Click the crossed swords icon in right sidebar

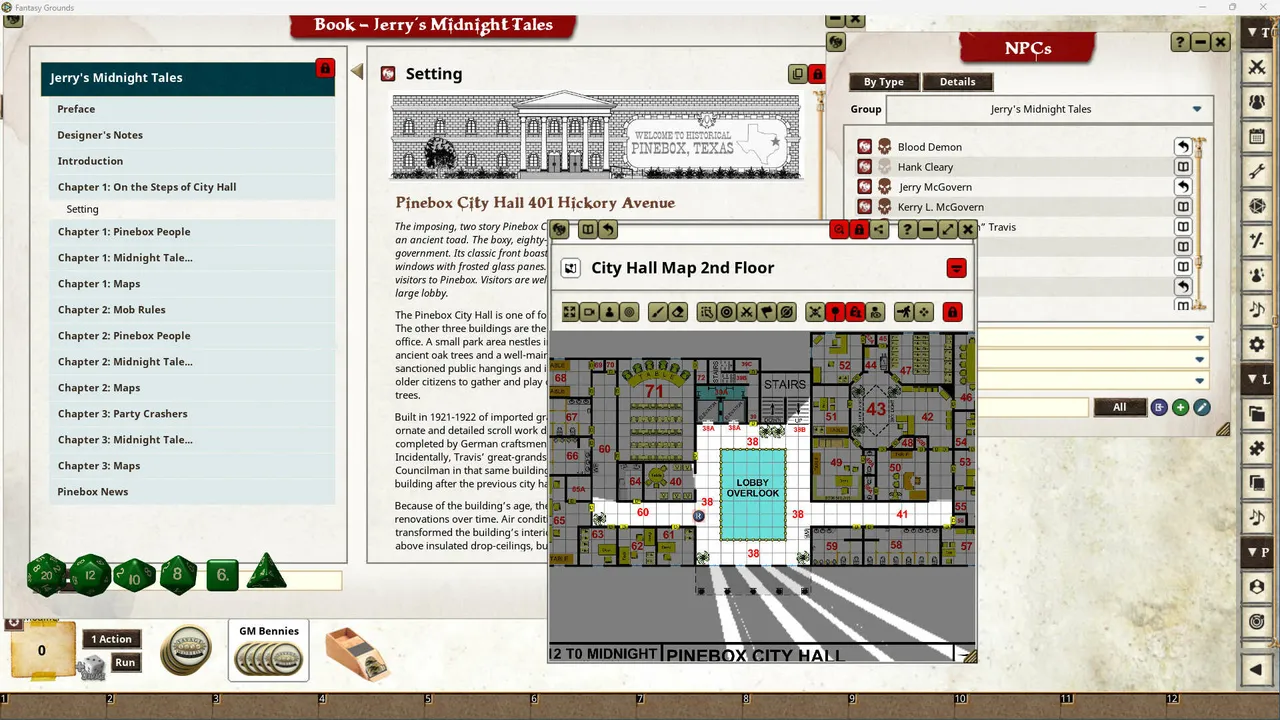coord(1257,68)
